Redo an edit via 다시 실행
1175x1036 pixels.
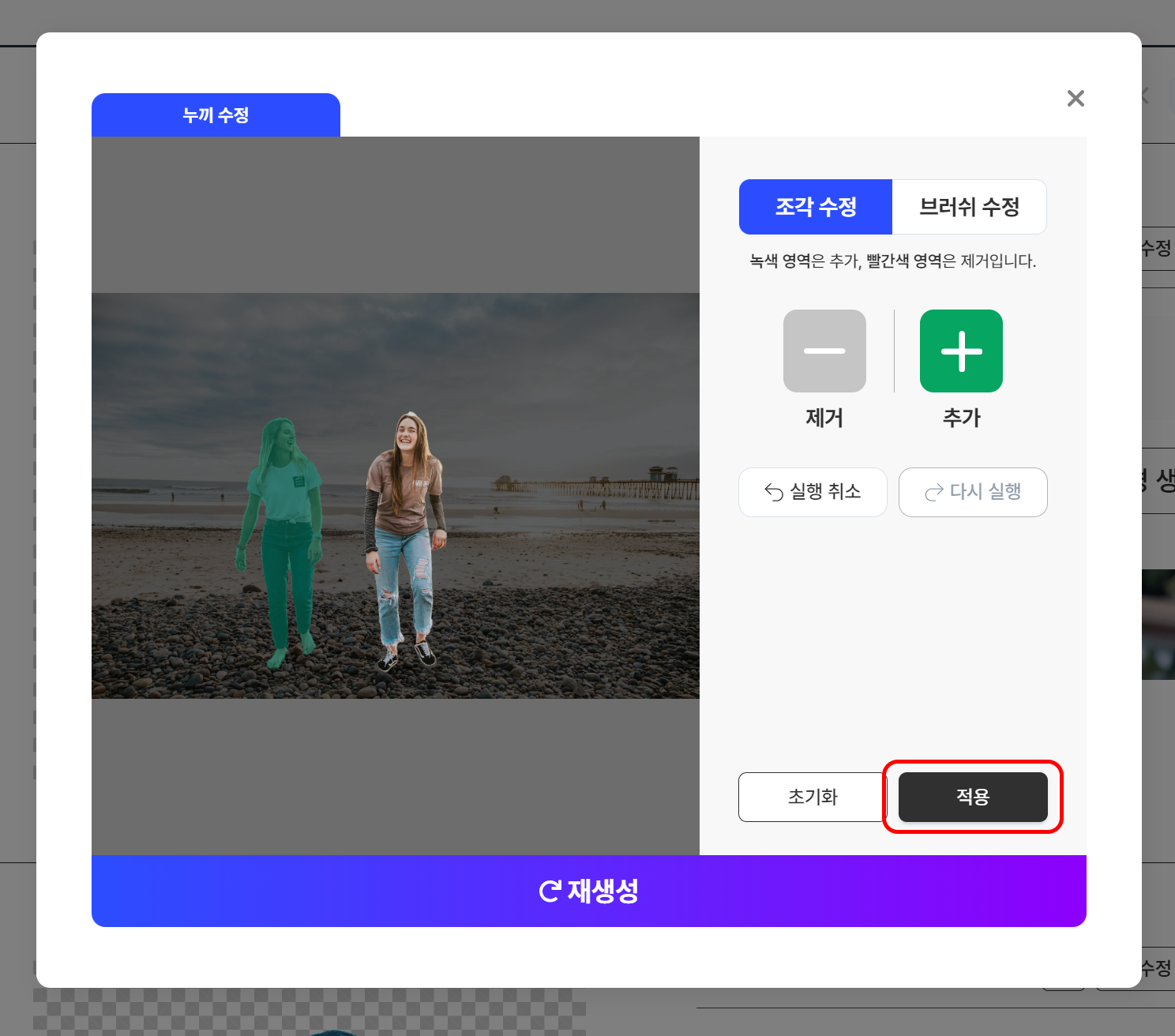tap(973, 492)
